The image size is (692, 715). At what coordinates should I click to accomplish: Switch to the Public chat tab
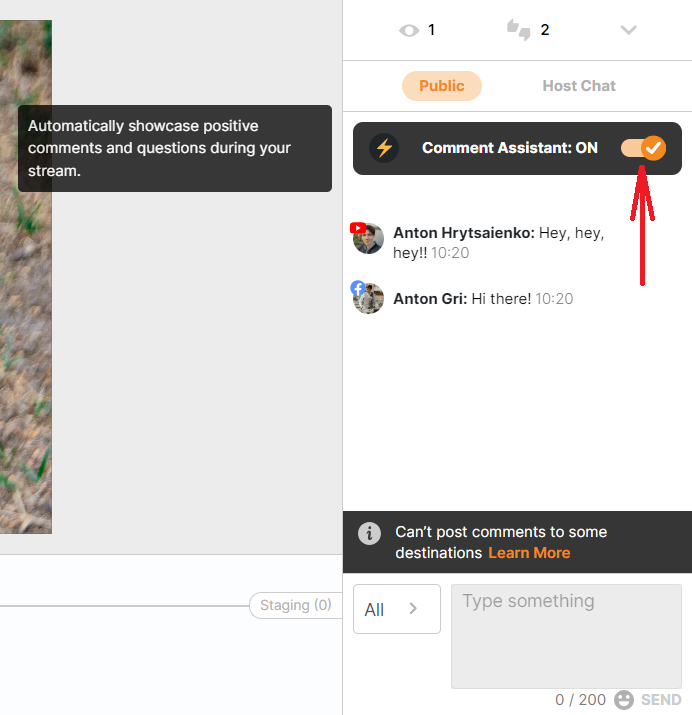point(442,86)
